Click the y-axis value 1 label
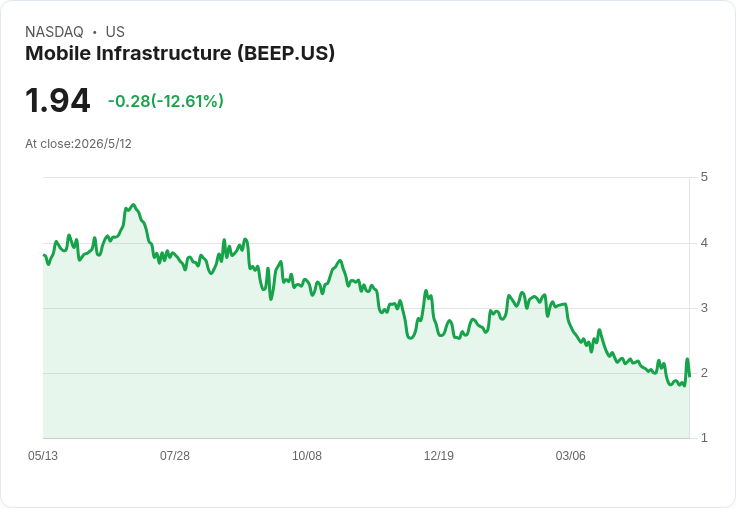This screenshot has height=508, width=736. 704,438
